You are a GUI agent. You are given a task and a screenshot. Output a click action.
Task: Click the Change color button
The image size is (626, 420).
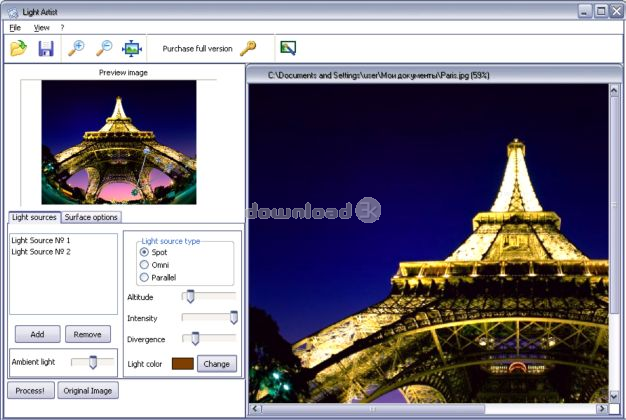pos(217,364)
